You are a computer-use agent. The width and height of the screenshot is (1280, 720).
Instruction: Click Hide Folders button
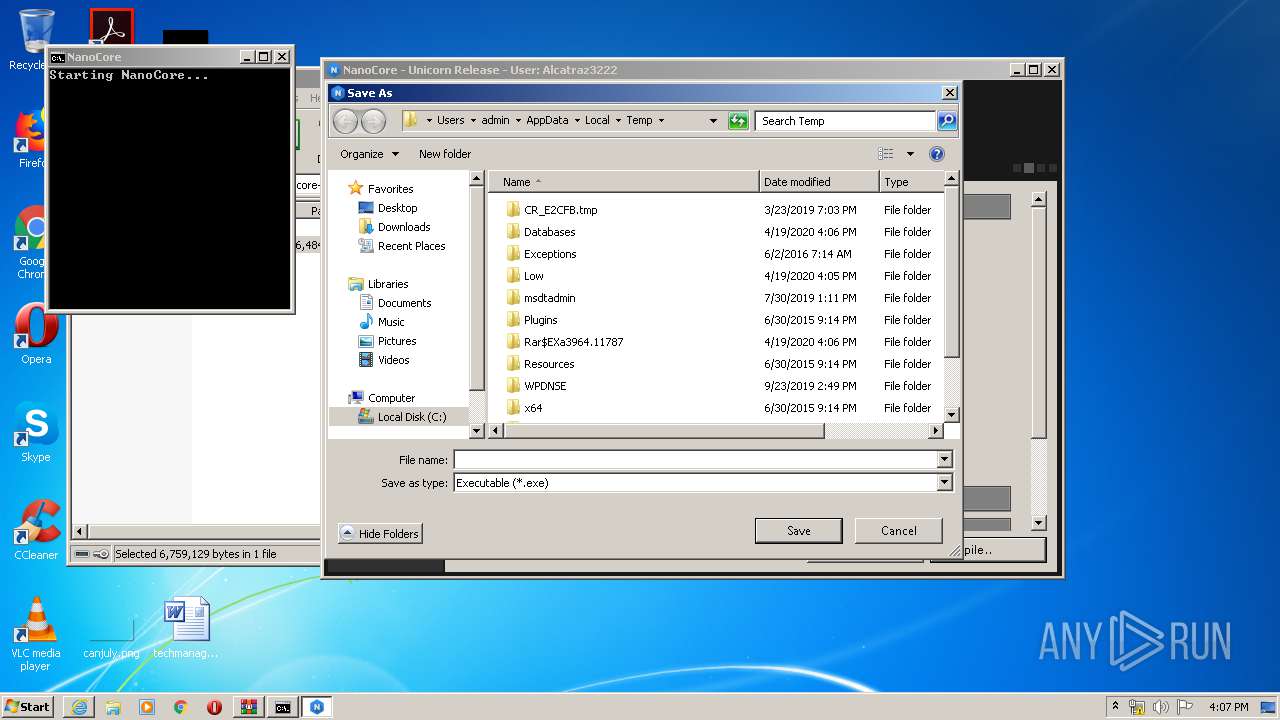pos(380,534)
